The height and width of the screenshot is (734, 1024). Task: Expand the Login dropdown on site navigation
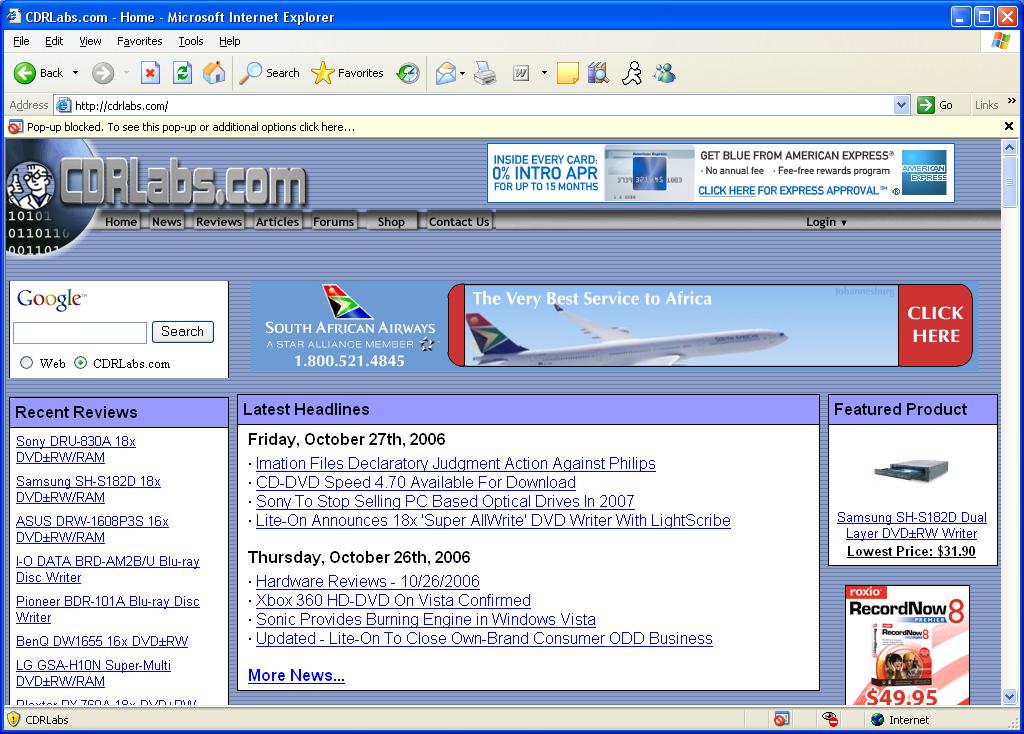826,222
